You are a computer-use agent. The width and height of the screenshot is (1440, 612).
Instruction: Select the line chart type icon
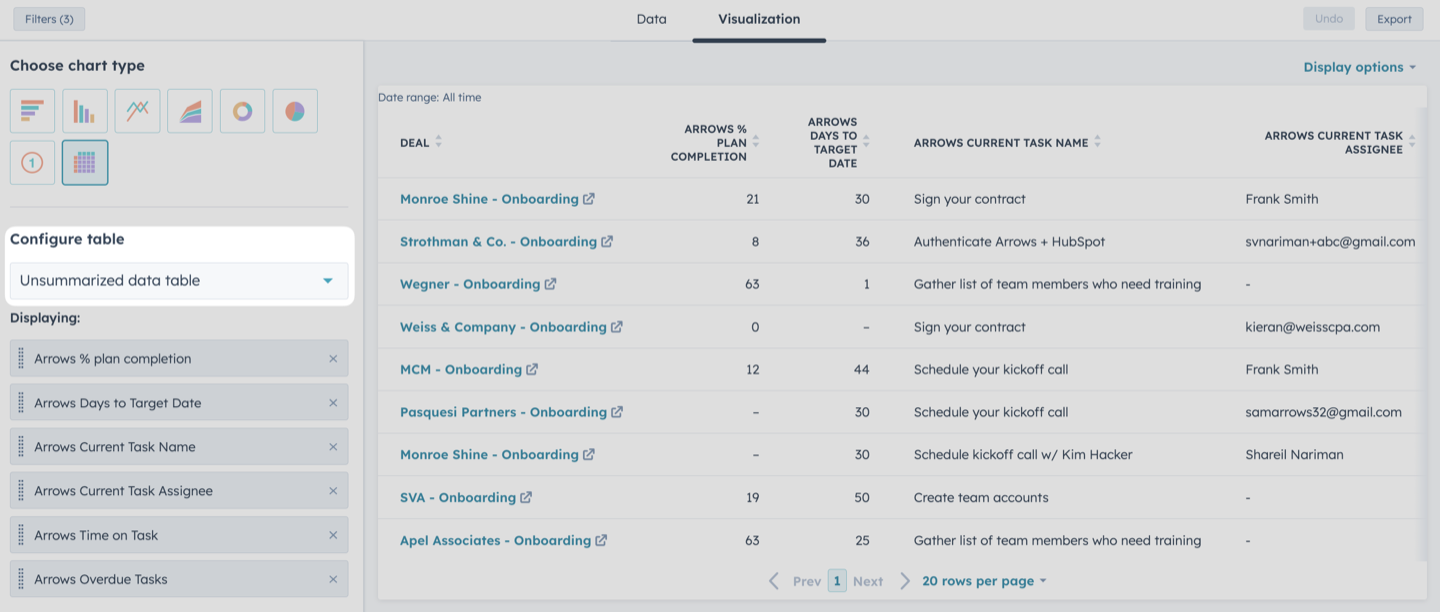pos(137,111)
